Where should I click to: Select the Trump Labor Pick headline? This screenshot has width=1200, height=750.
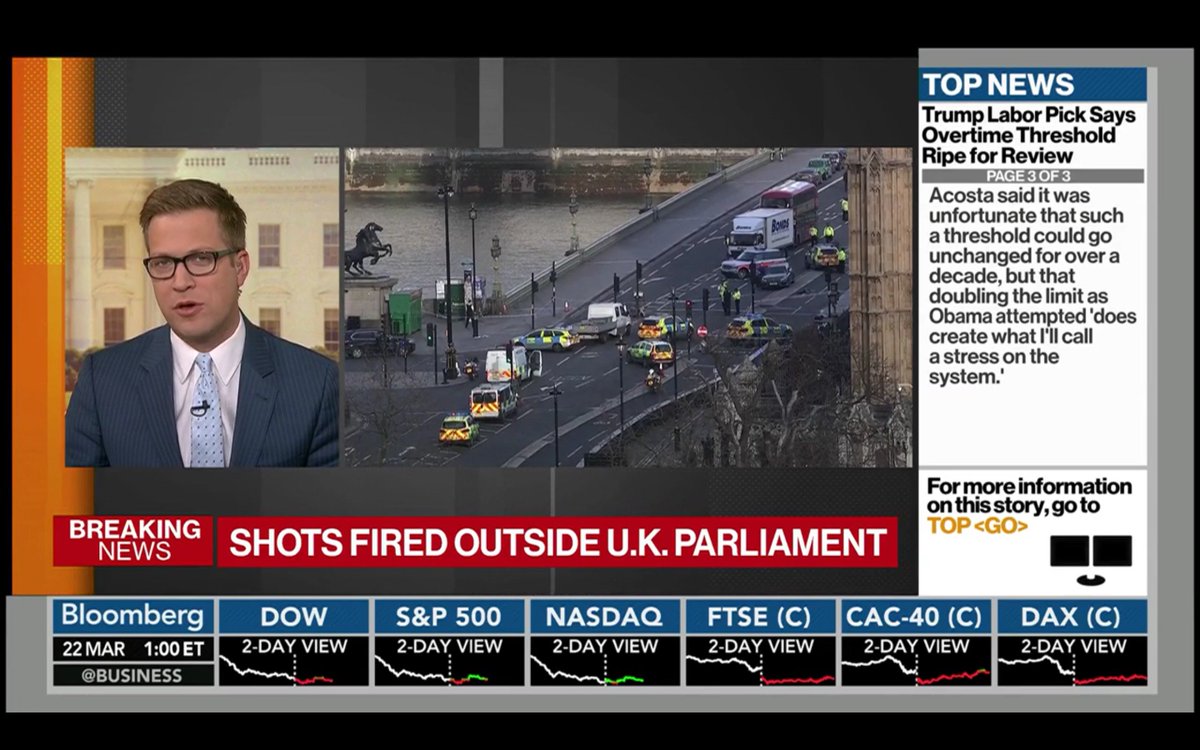click(1029, 135)
